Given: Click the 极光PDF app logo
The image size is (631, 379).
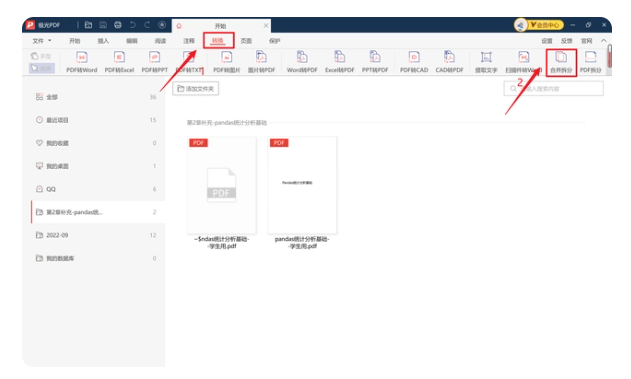Looking at the screenshot, I should point(31,25).
